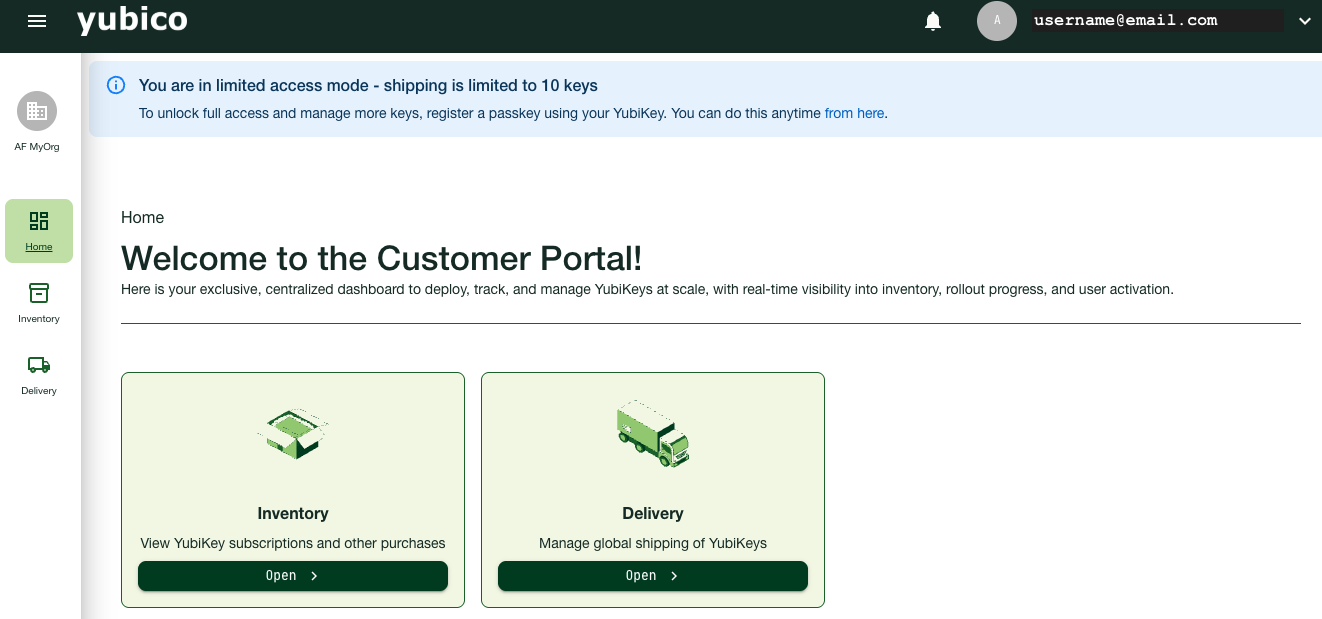Image resolution: width=1322 pixels, height=619 pixels.
Task: Open the hamburger navigation menu
Action: 37,21
